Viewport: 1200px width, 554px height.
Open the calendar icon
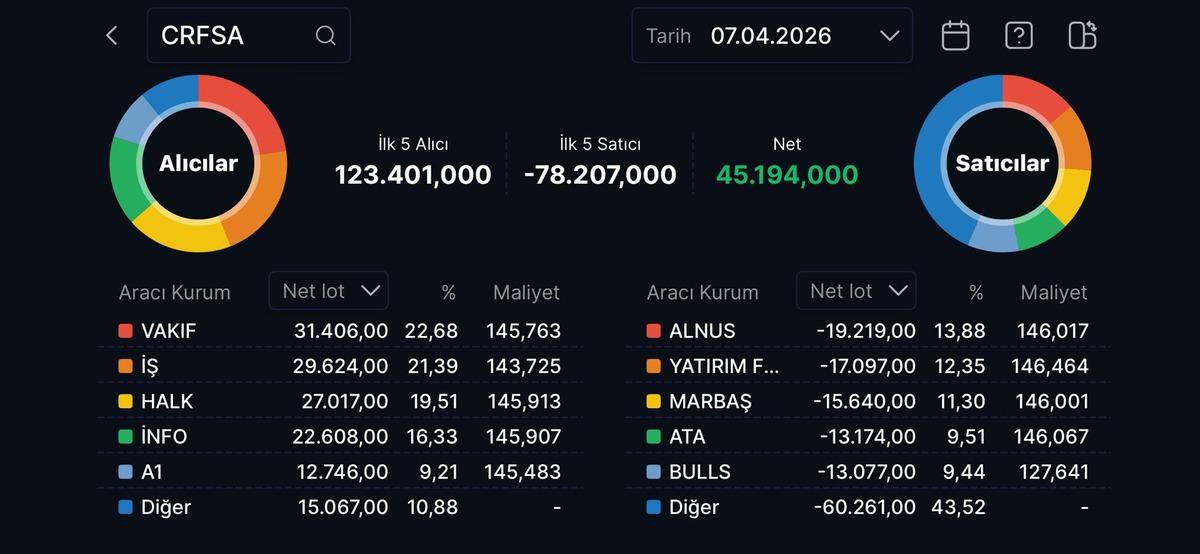[x=955, y=36]
